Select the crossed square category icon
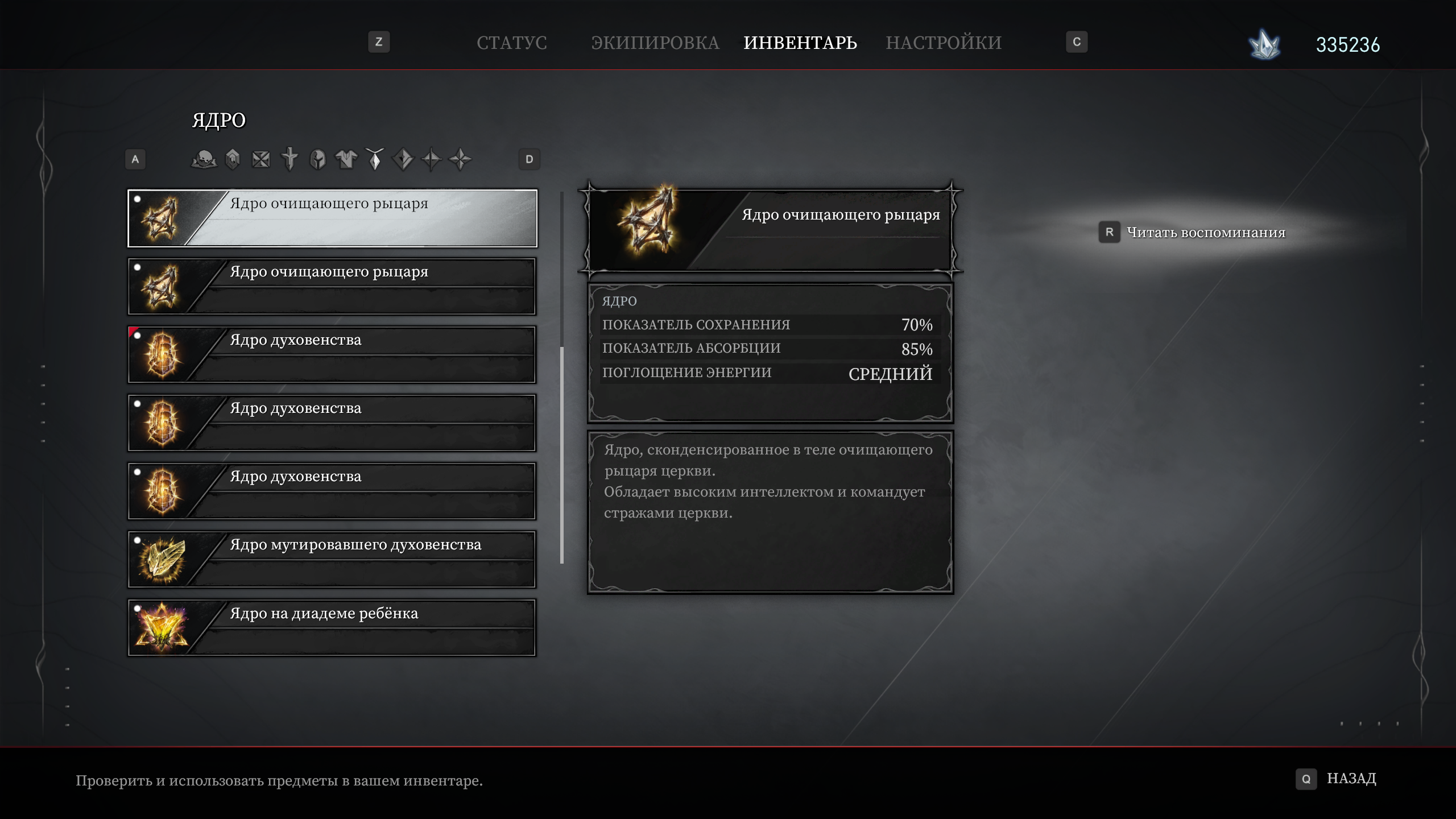 click(261, 159)
